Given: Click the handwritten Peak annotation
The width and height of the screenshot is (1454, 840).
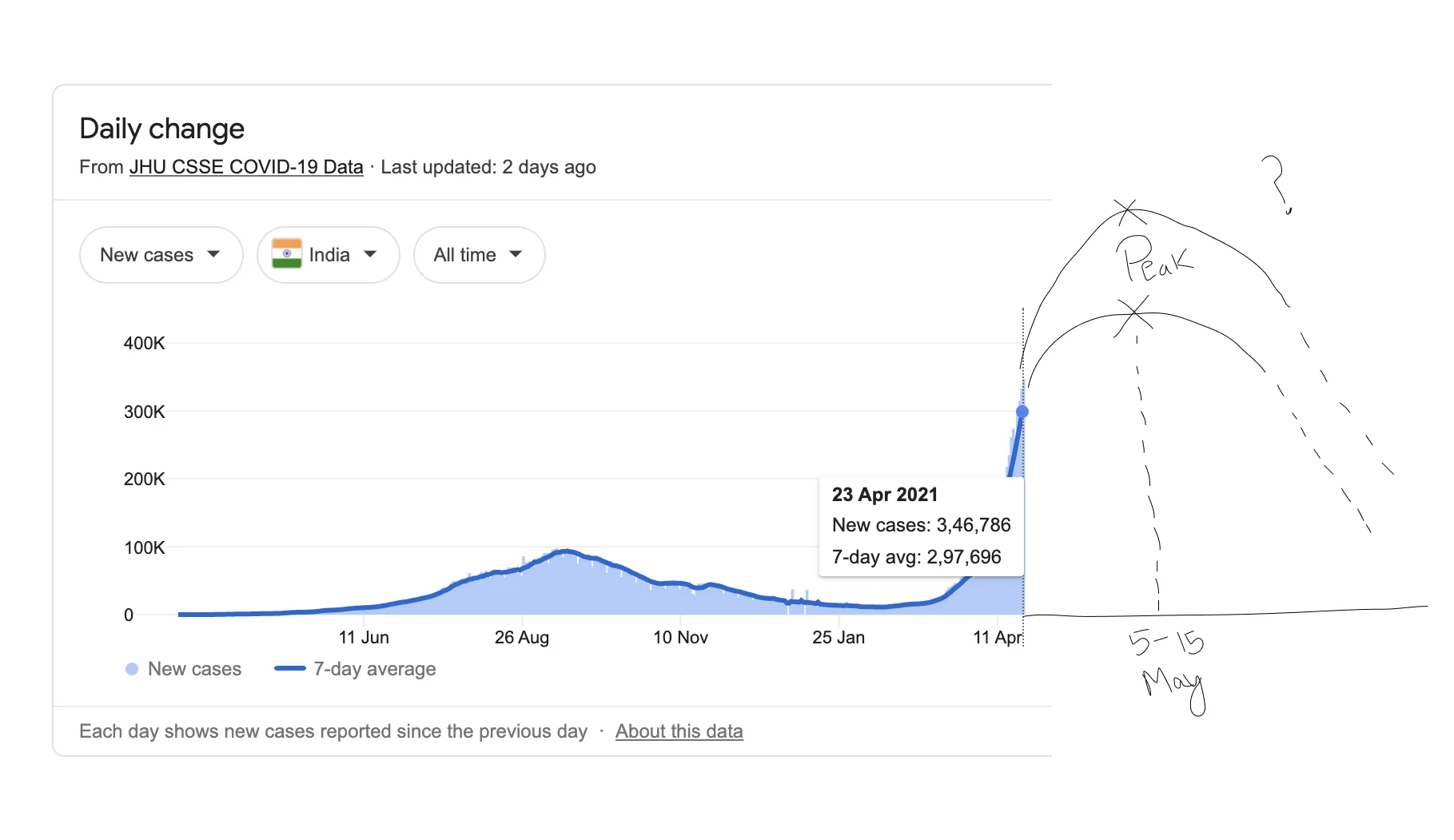Looking at the screenshot, I should (x=1155, y=259).
